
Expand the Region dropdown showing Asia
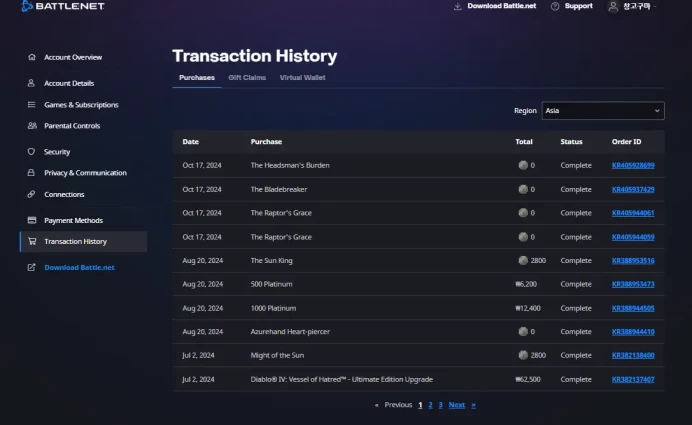pos(603,111)
